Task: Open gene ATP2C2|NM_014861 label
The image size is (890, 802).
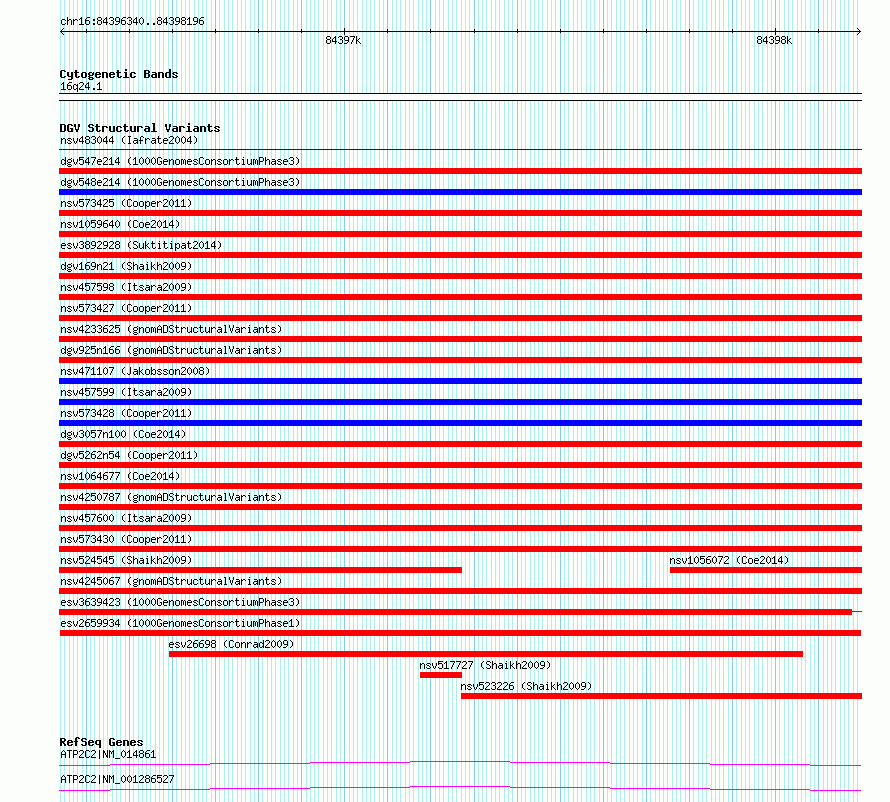Action: (x=108, y=754)
